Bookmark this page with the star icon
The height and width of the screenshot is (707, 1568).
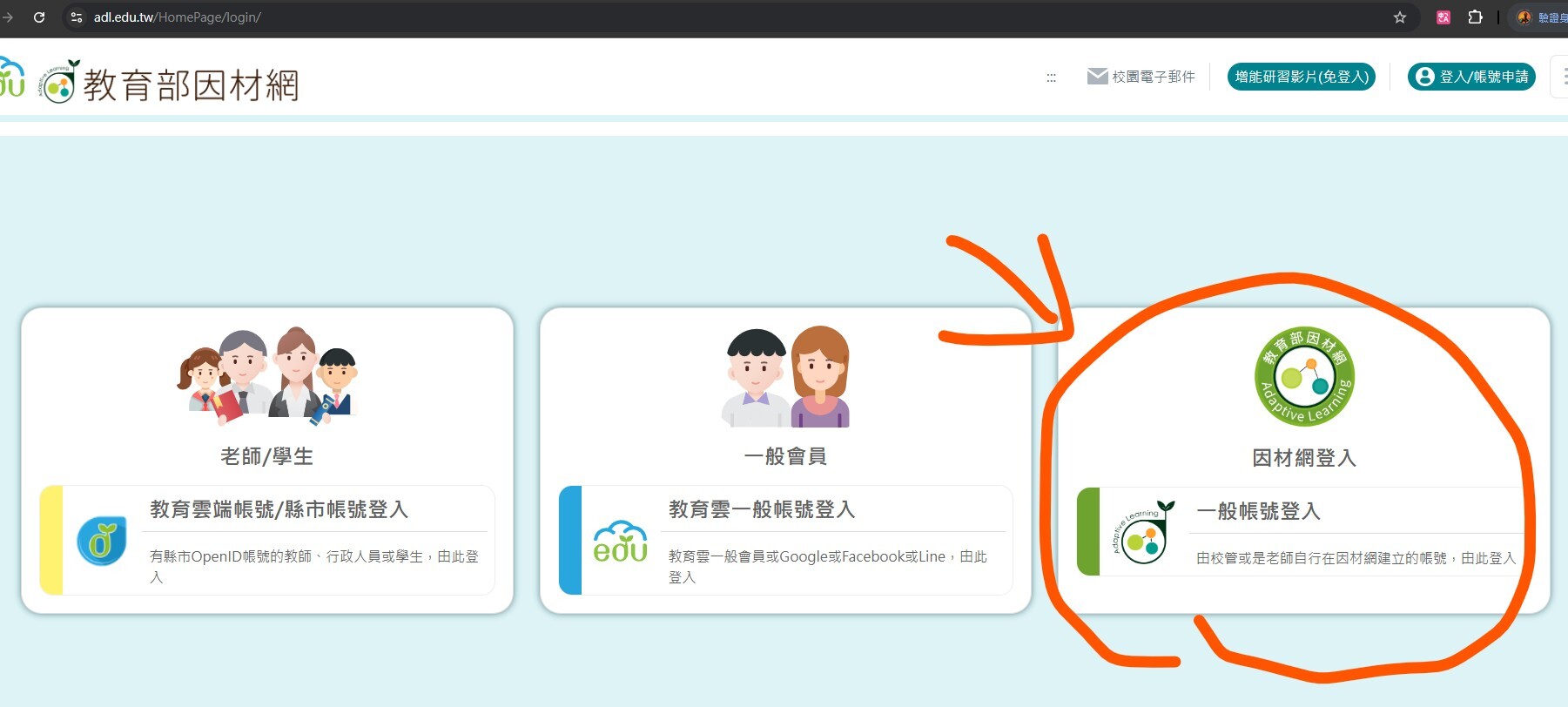tap(1400, 17)
